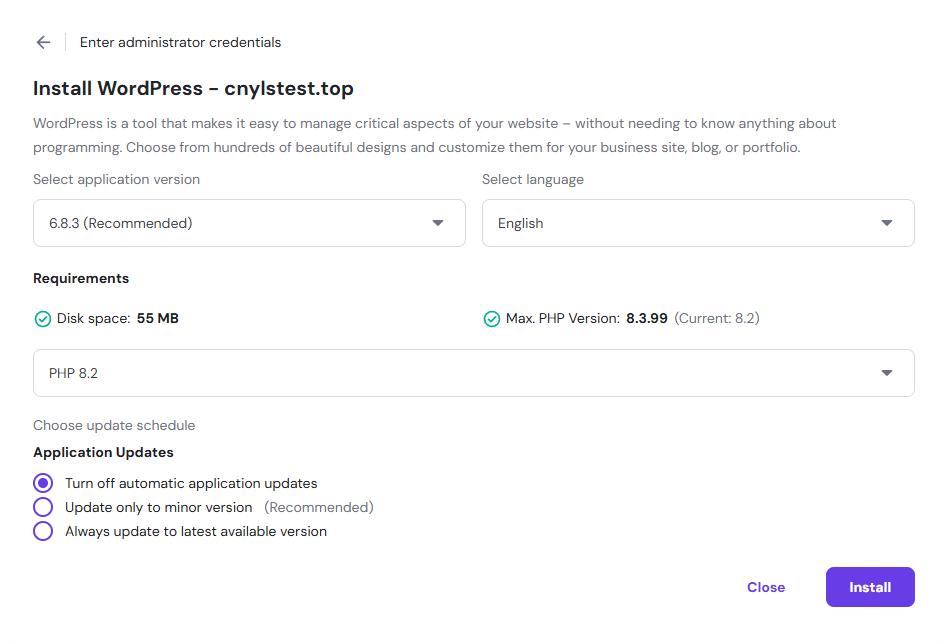Click the green check beside Disk space
The image size is (952, 644).
[x=43, y=319]
